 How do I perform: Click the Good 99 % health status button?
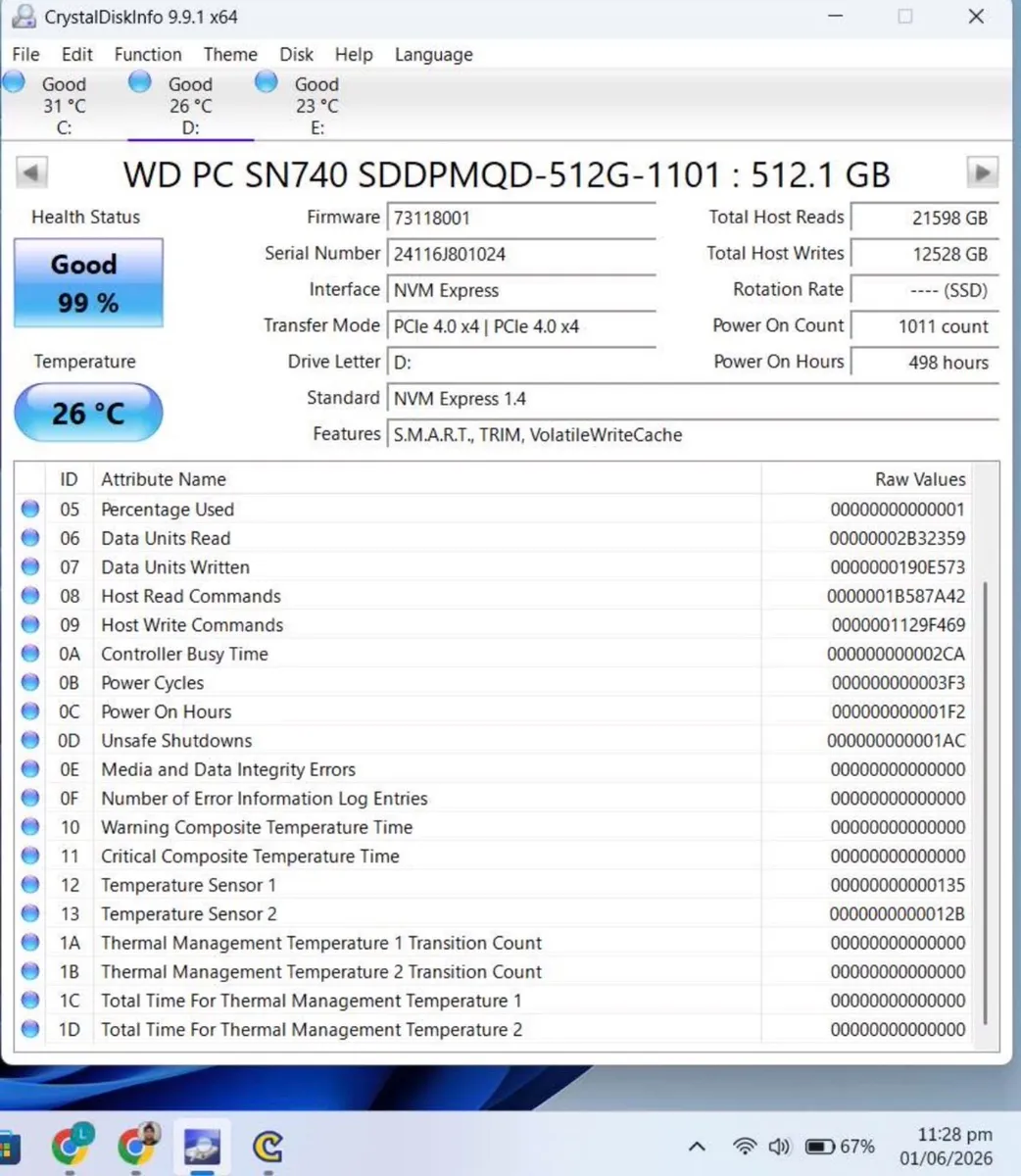pos(88,283)
